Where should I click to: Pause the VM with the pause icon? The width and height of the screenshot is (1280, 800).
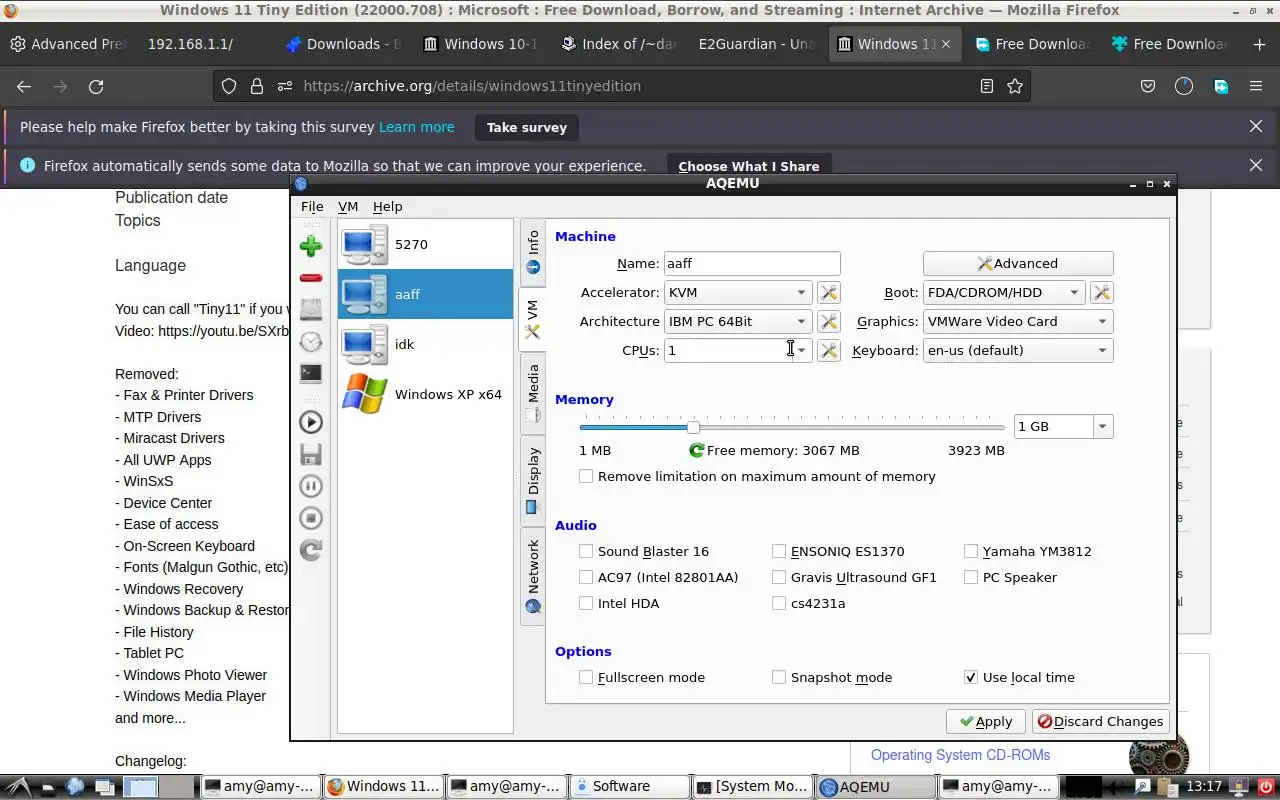pos(311,486)
